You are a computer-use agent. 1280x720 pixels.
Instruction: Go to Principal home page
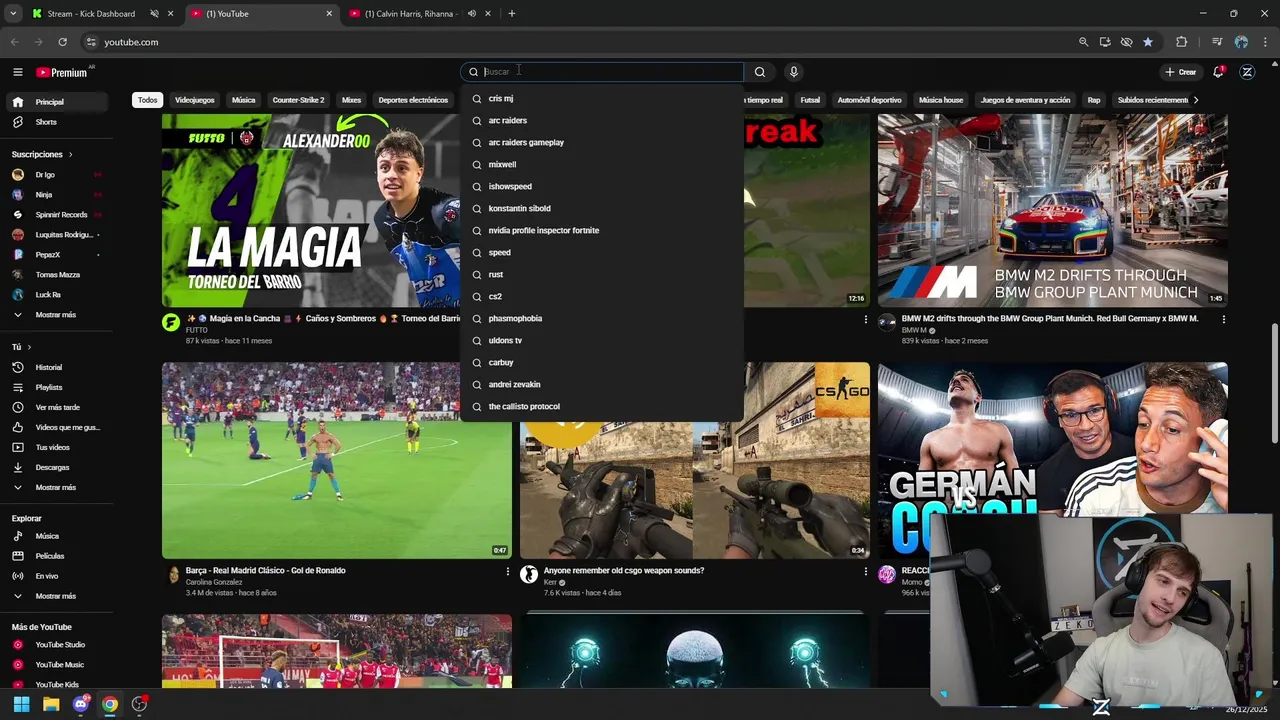pyautogui.click(x=55, y=102)
